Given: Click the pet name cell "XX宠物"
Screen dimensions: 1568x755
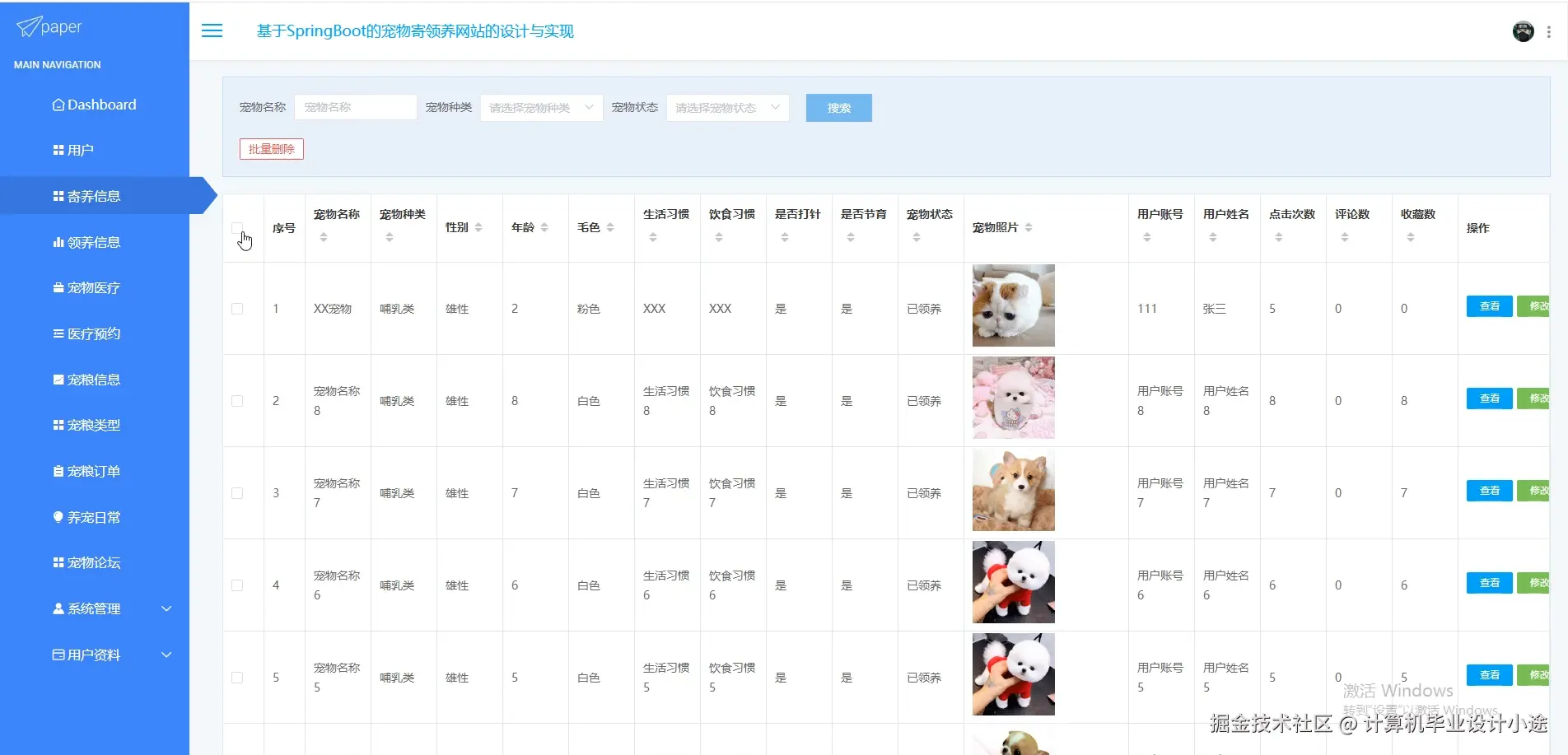Looking at the screenshot, I should 333,309.
